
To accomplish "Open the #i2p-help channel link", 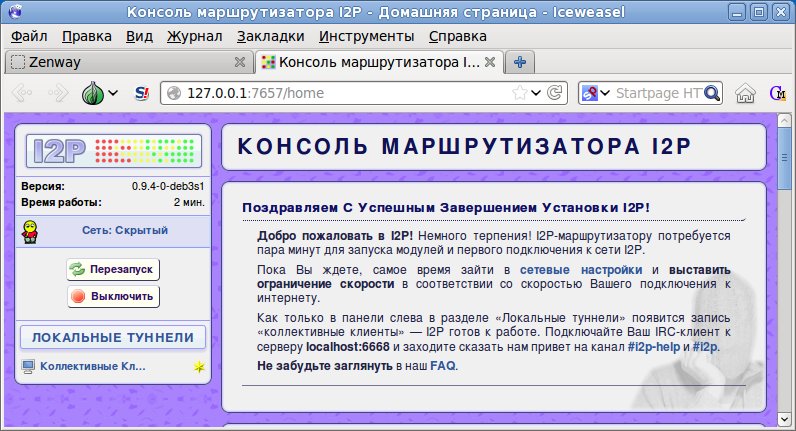I will pyautogui.click(x=653, y=347).
